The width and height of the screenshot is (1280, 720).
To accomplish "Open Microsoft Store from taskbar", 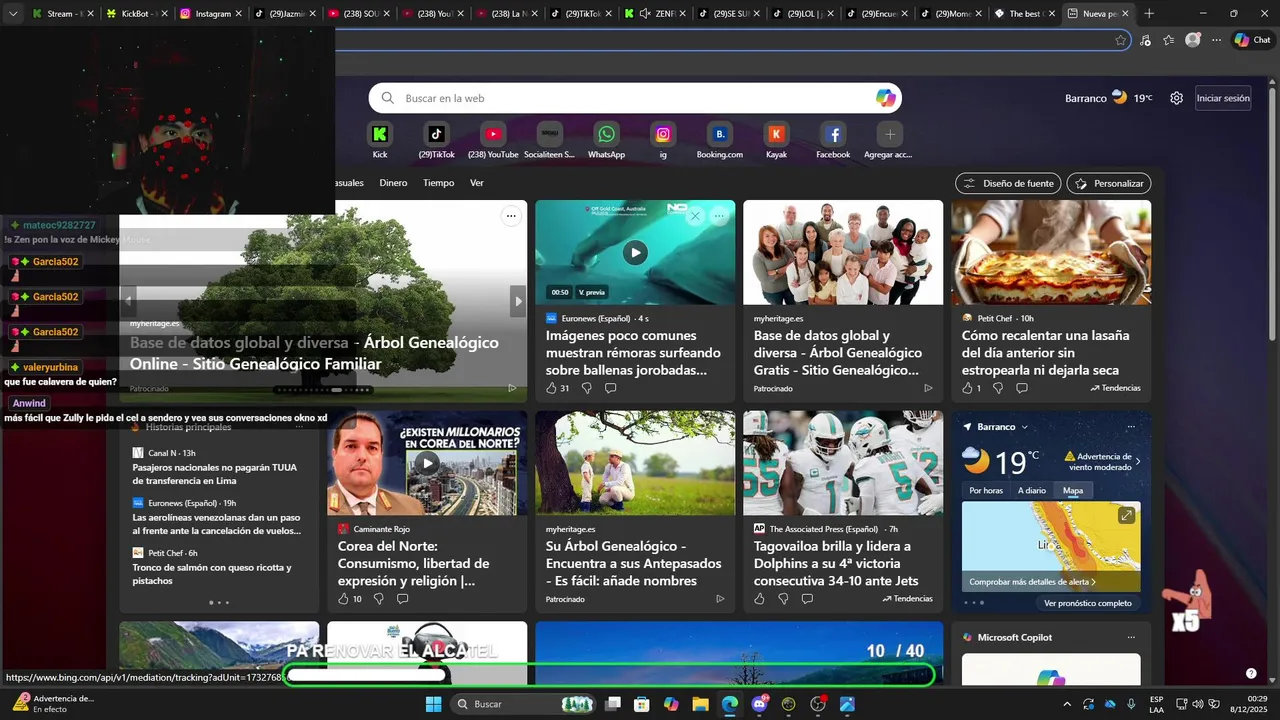I will (642, 704).
